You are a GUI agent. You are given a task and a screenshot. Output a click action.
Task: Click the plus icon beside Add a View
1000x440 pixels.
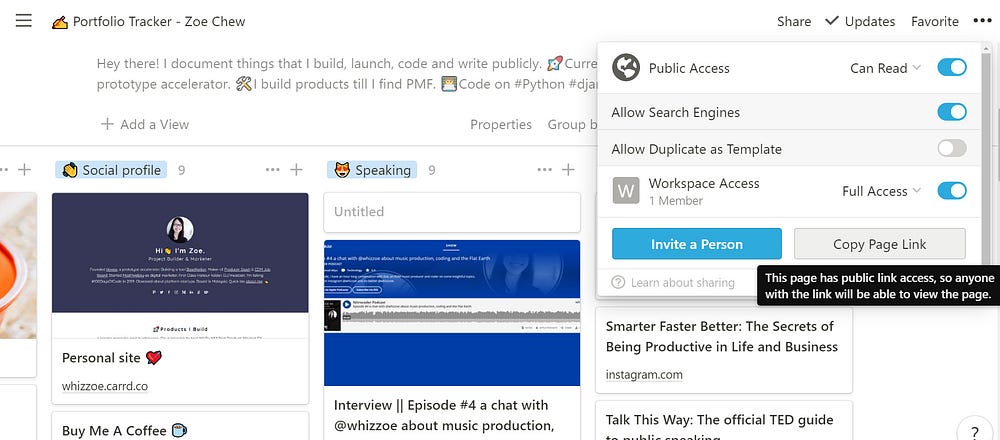pyautogui.click(x=107, y=124)
